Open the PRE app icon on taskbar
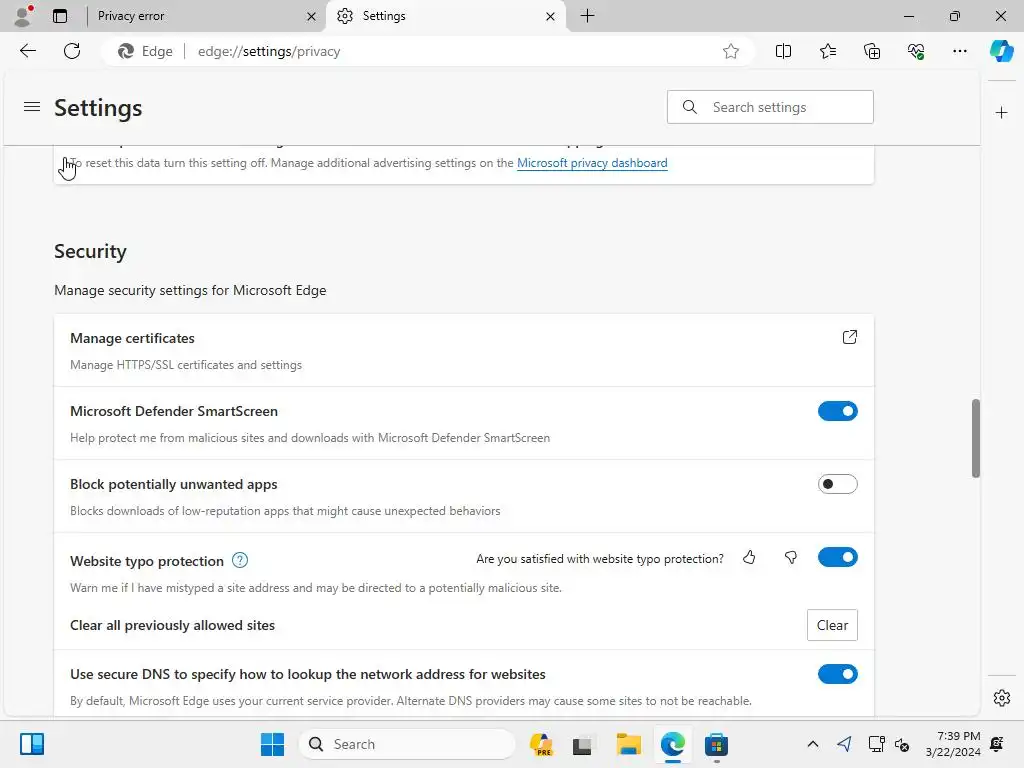The height and width of the screenshot is (768, 1024). (x=541, y=744)
